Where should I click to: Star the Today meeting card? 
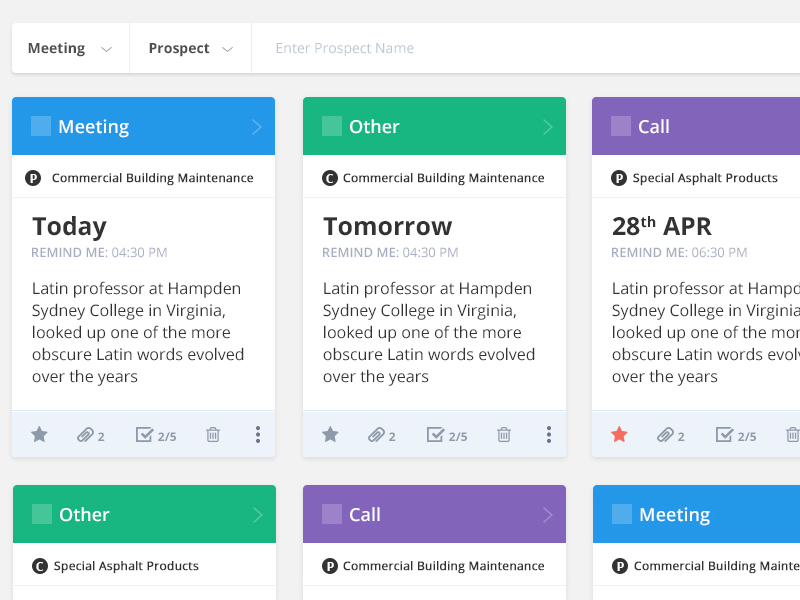pyautogui.click(x=39, y=435)
